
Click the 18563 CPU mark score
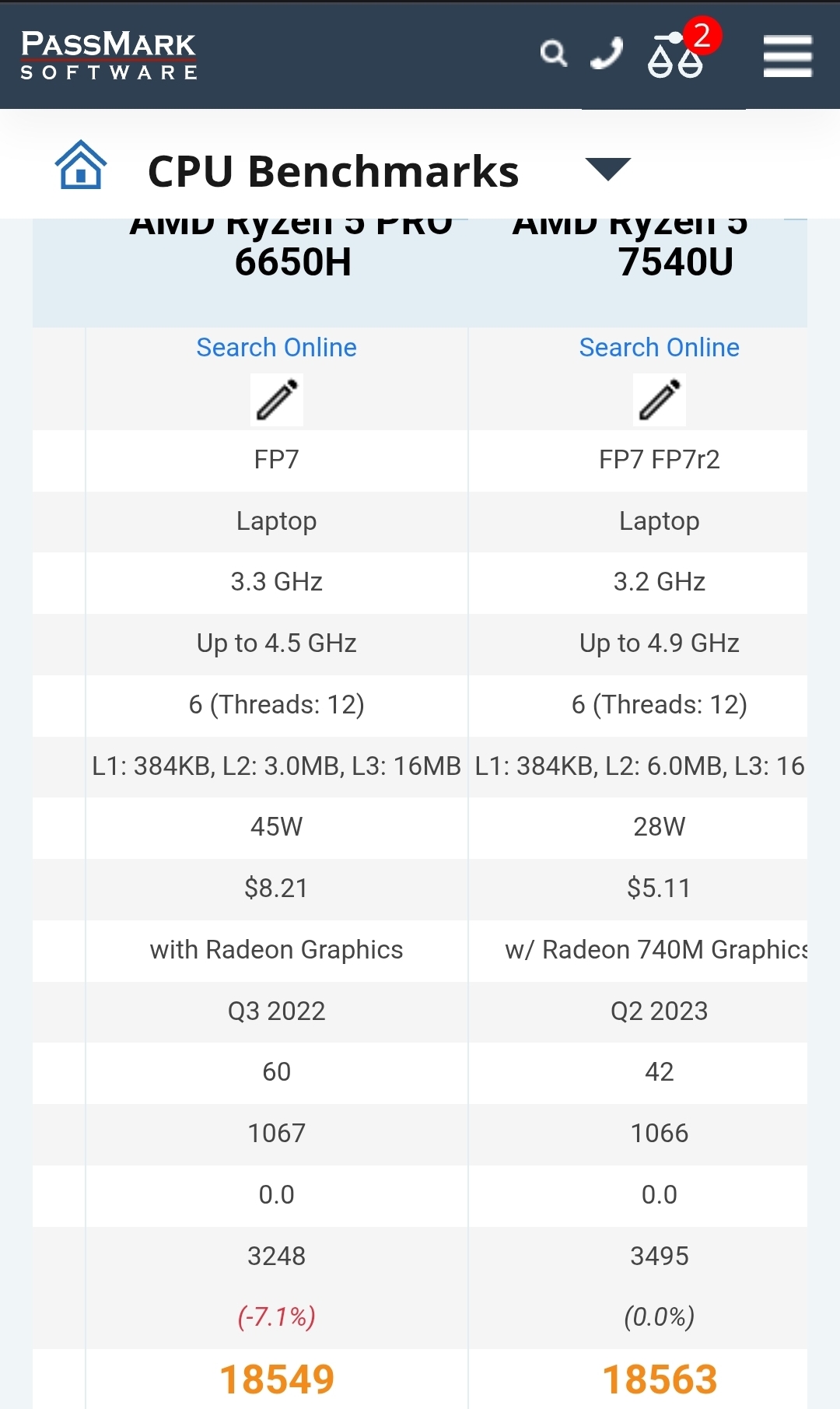[660, 1379]
